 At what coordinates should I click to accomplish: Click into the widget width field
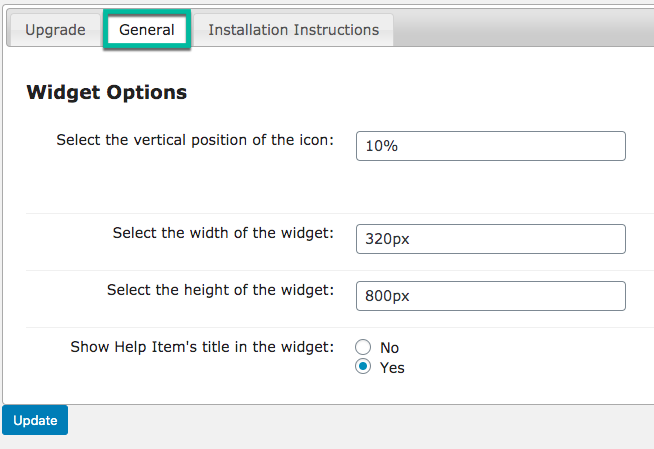[490, 239]
